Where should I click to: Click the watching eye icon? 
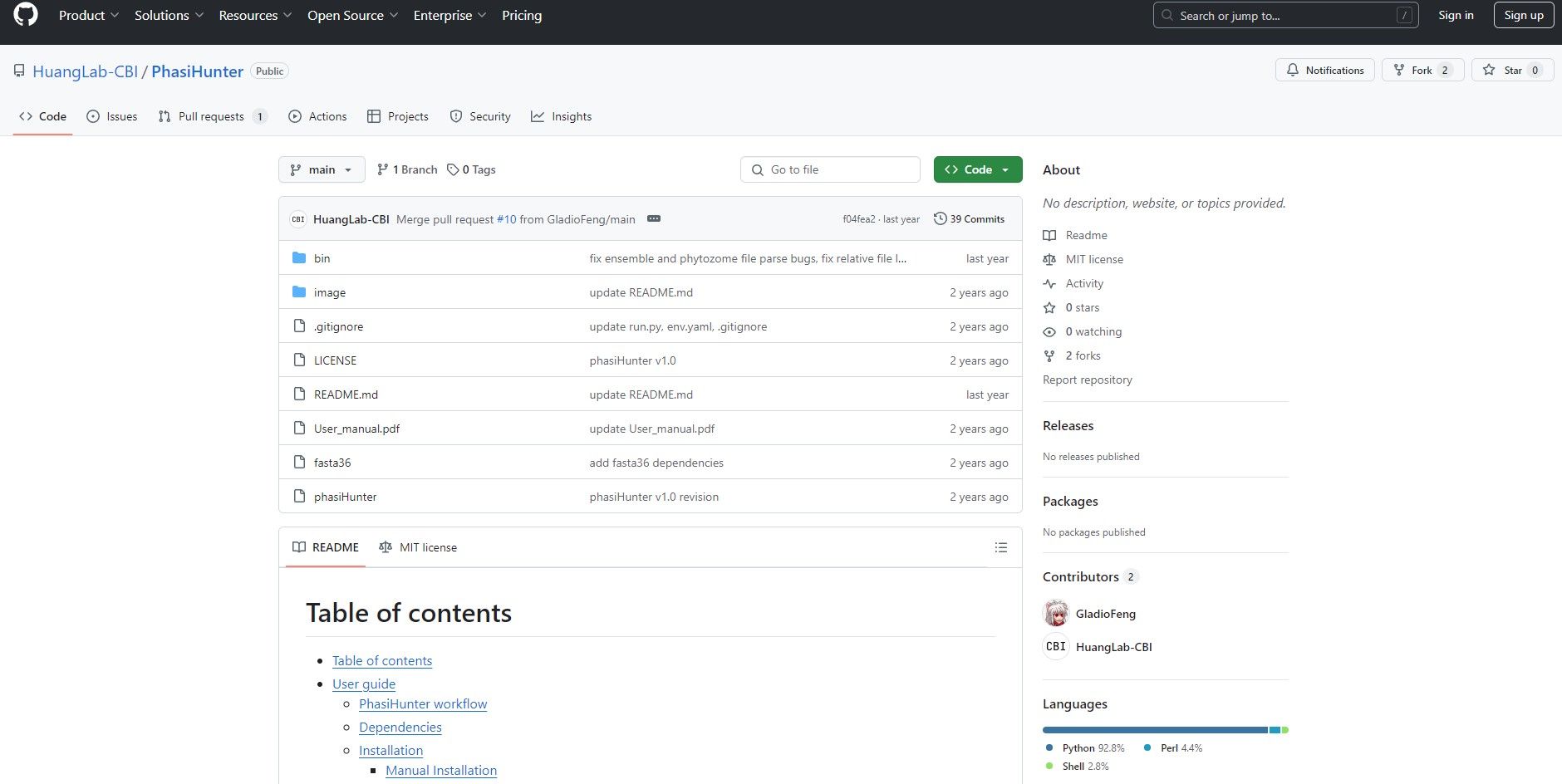tap(1049, 331)
